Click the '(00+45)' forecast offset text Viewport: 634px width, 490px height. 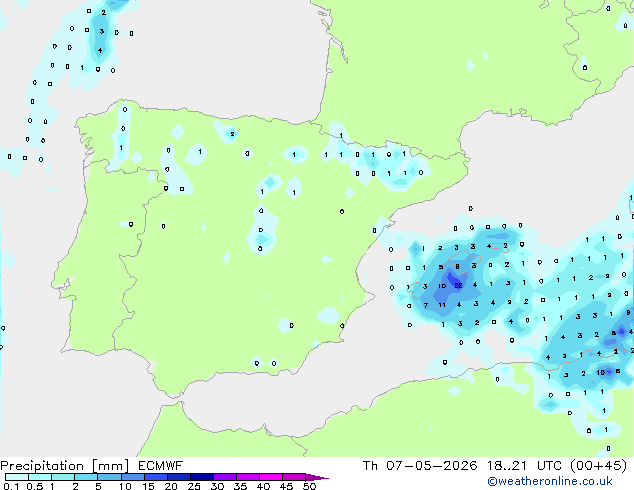click(x=599, y=466)
